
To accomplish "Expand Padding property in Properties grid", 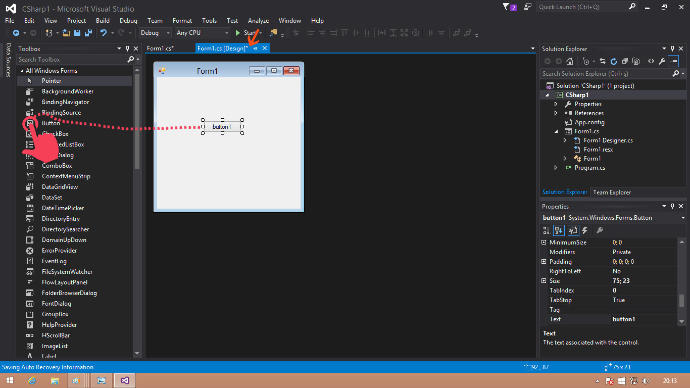I will click(x=544, y=261).
